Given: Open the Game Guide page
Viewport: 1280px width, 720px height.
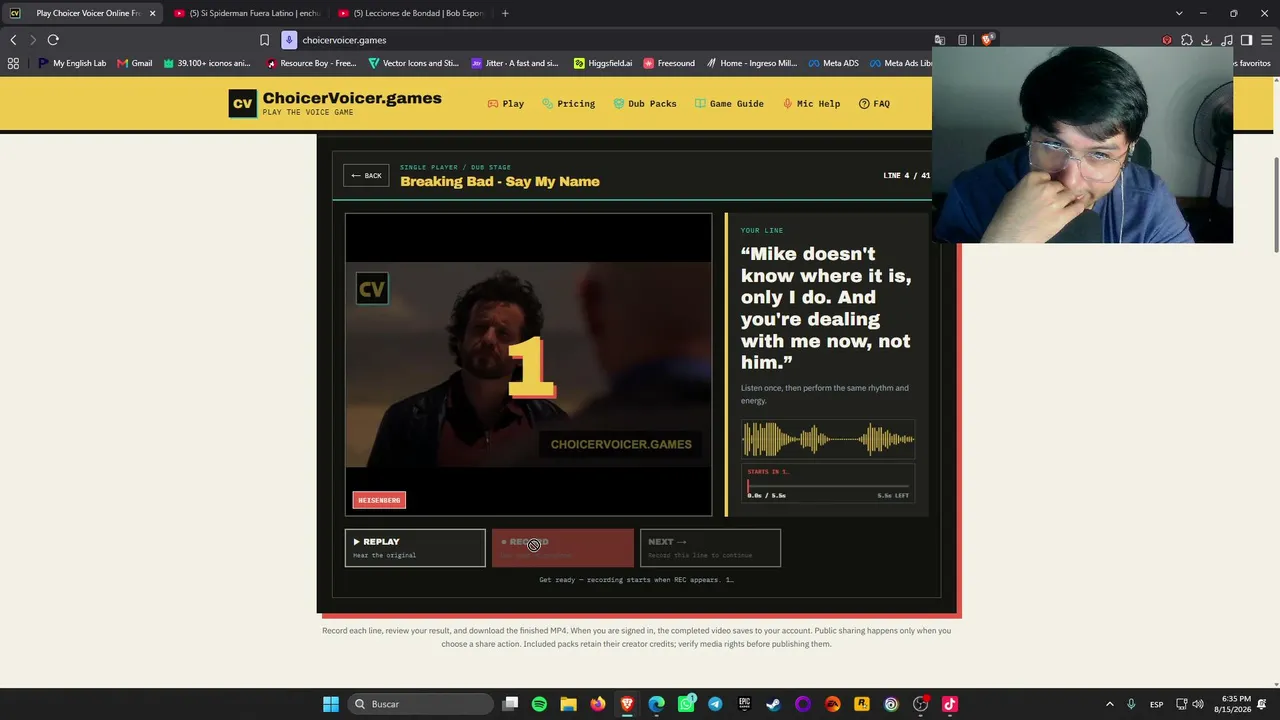Looking at the screenshot, I should (730, 103).
